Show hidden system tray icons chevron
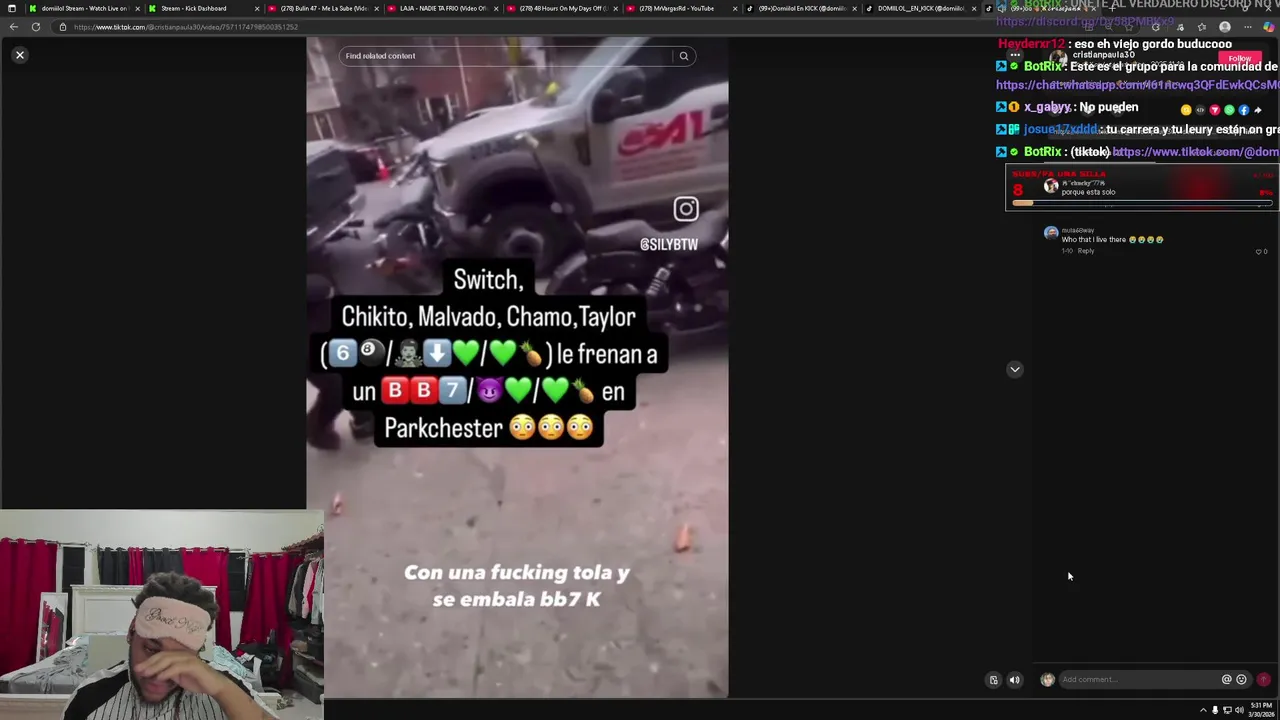Image resolution: width=1280 pixels, height=720 pixels. (x=1203, y=710)
